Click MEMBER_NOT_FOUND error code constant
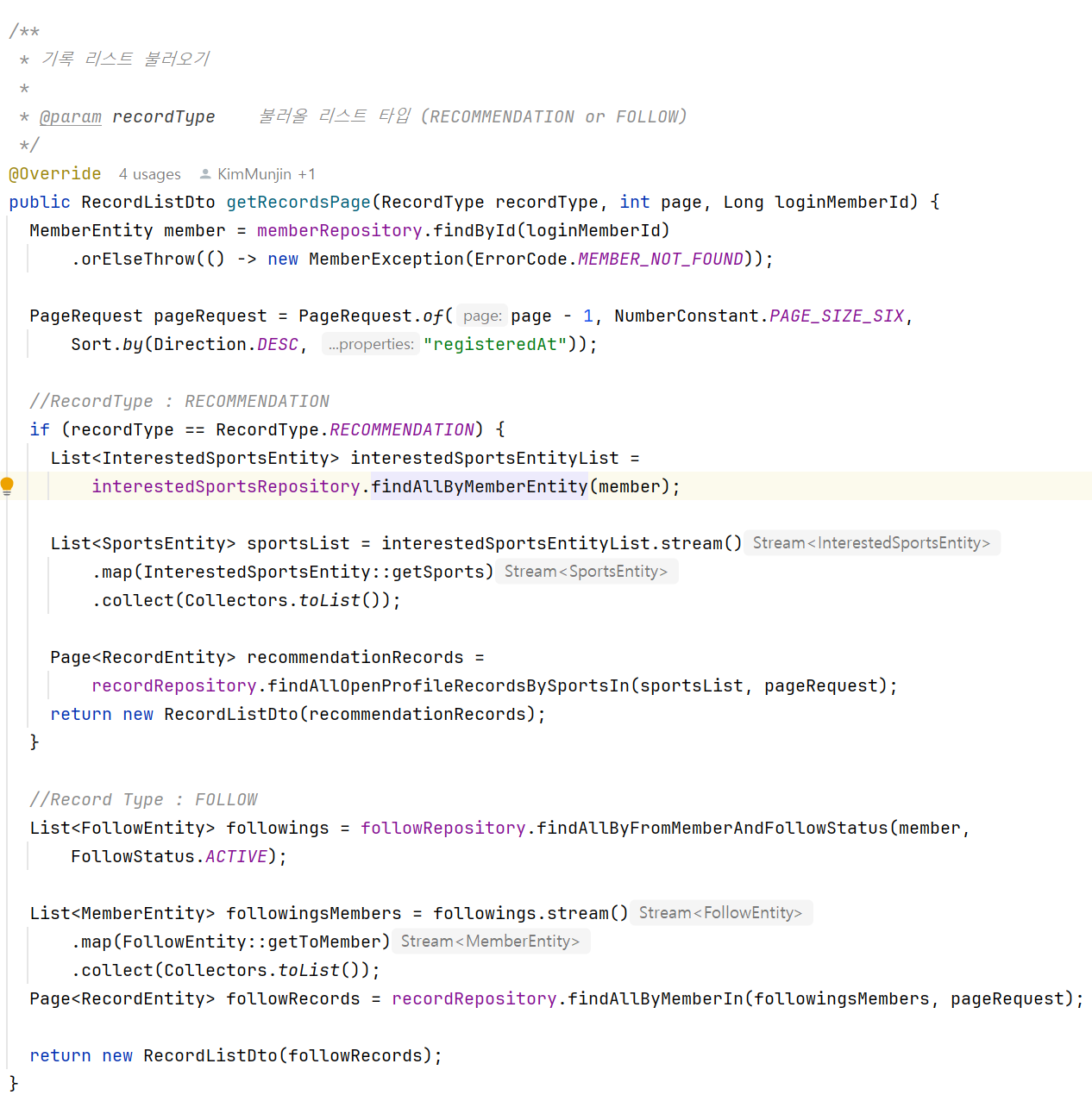Screen dimensions: 1092x1095 [661, 259]
